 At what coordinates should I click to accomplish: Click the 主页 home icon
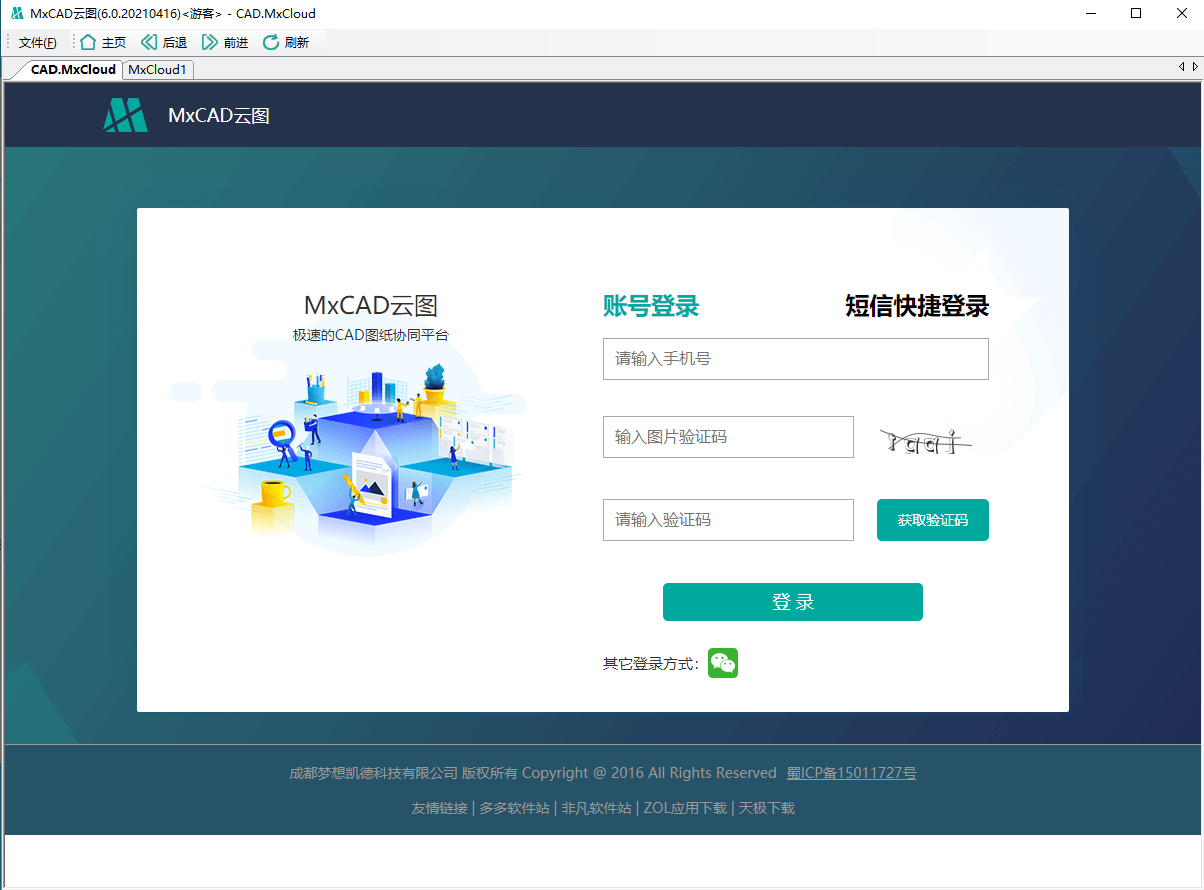87,42
